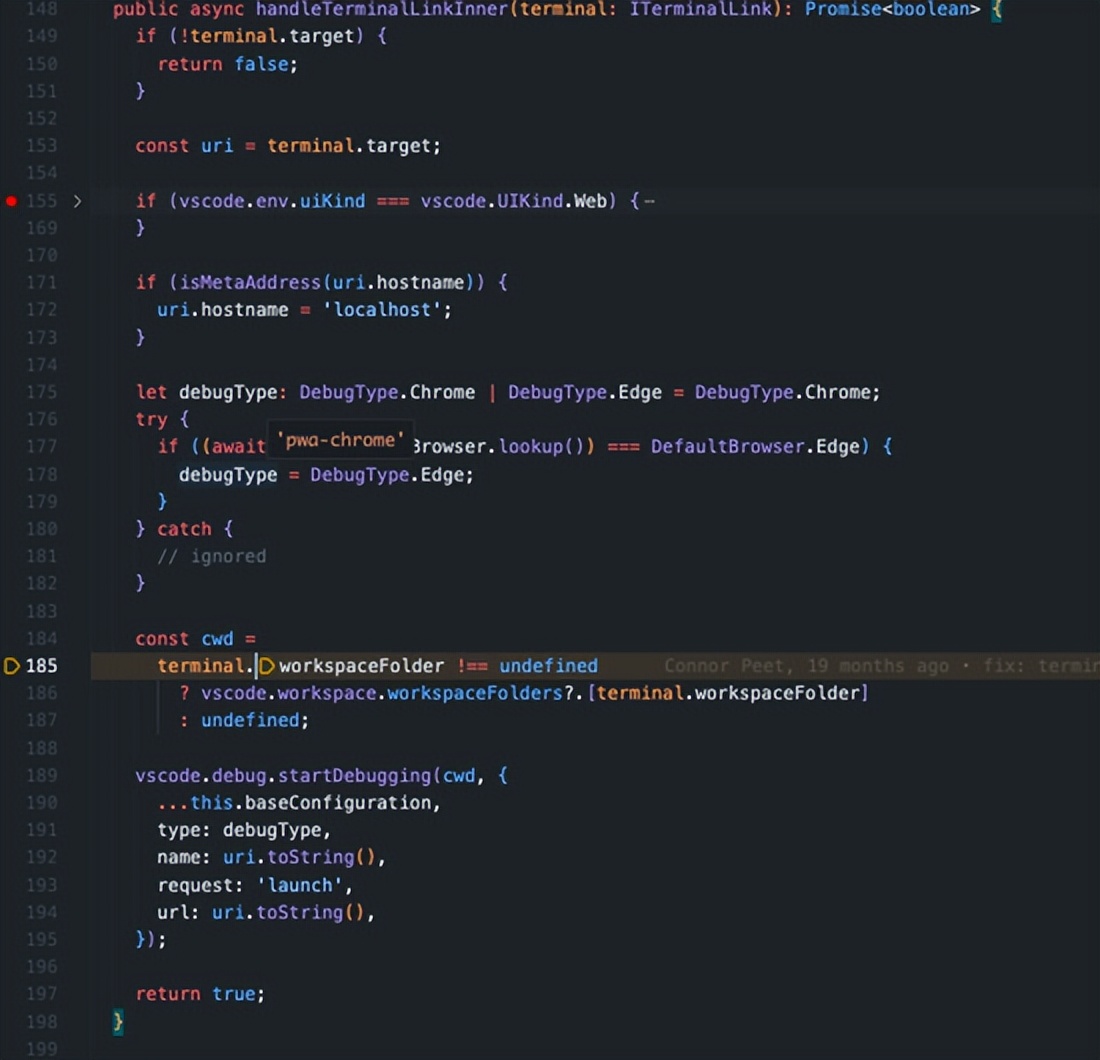The width and height of the screenshot is (1100, 1060).
Task: Click '...this.baseConfiguration' on line 190
Action: 294,803
